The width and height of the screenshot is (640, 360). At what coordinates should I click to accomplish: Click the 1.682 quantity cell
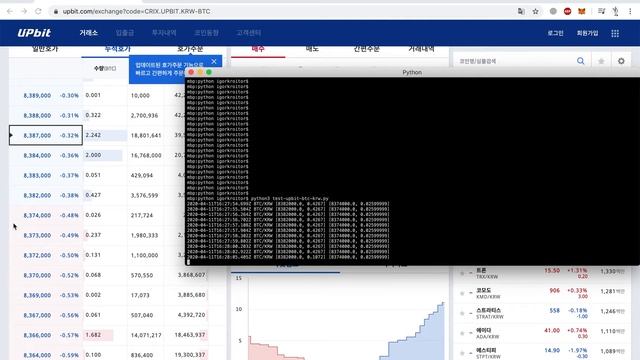pos(105,335)
